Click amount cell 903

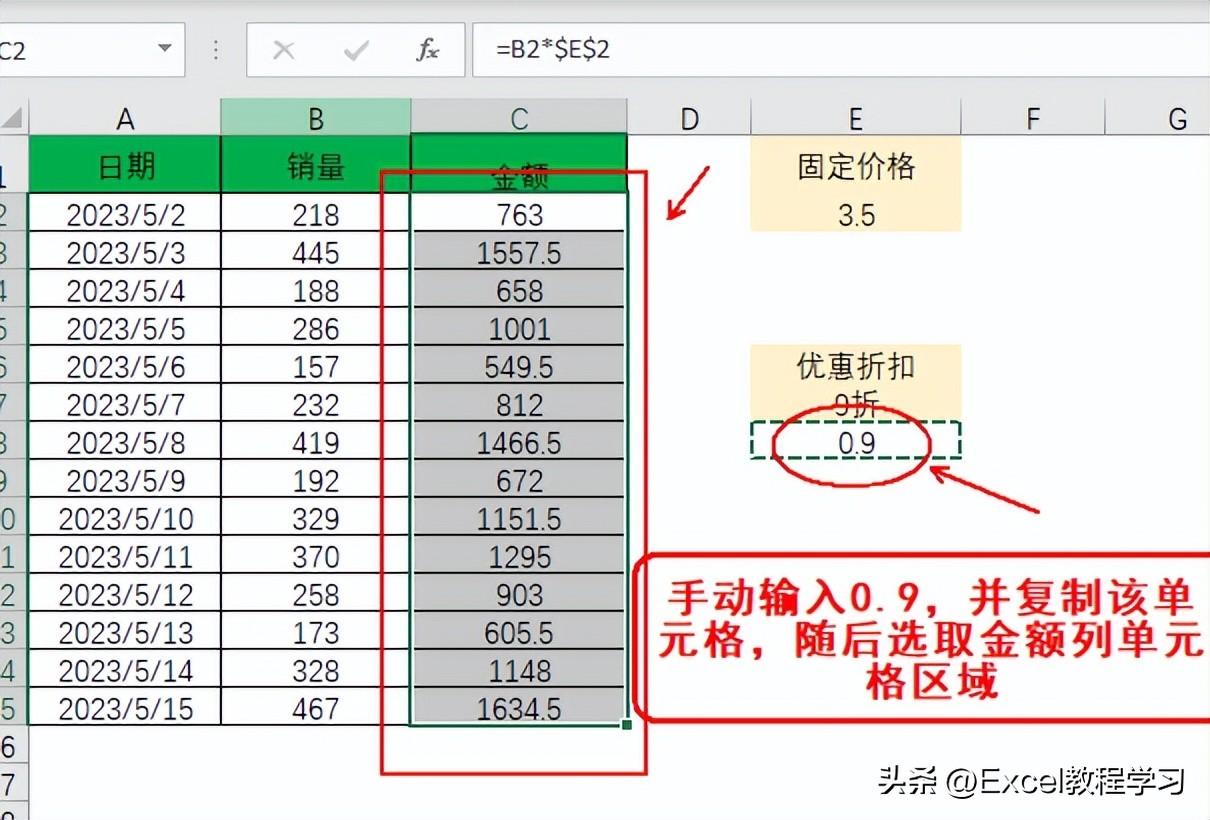point(519,594)
